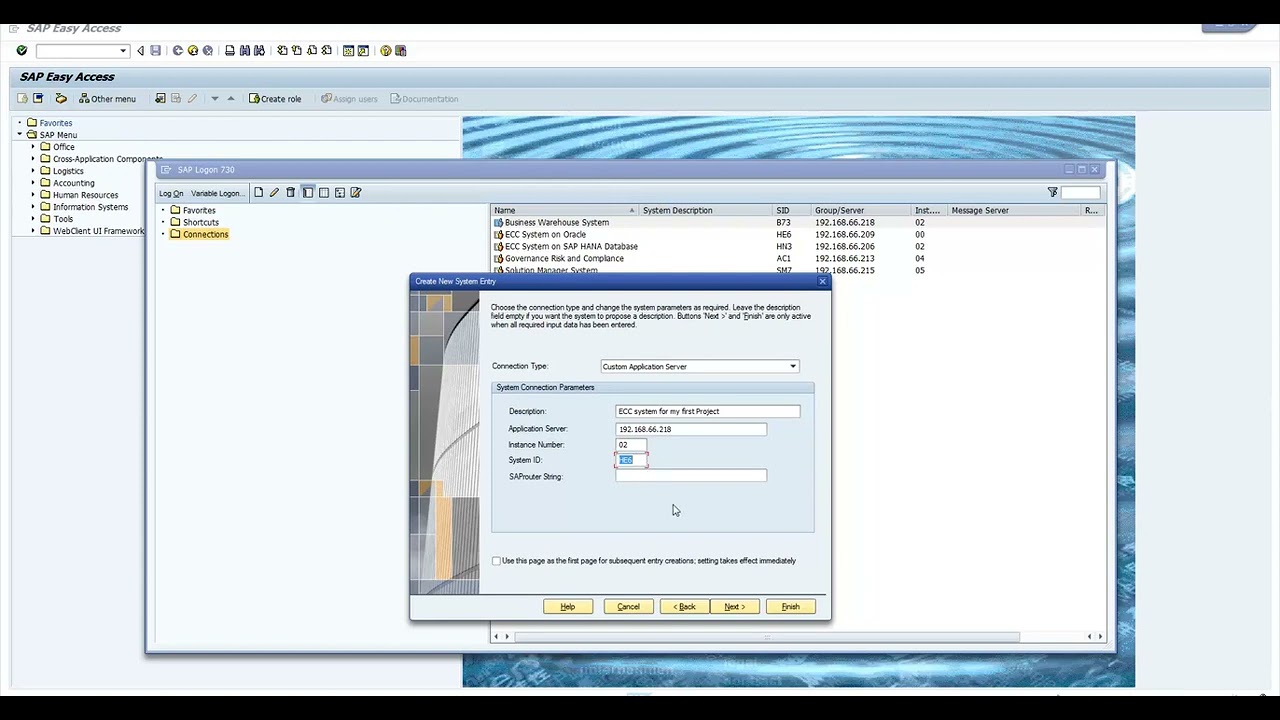Select Favorites folder in SAP Logon tree
This screenshot has height=720, width=1280.
tap(198, 210)
